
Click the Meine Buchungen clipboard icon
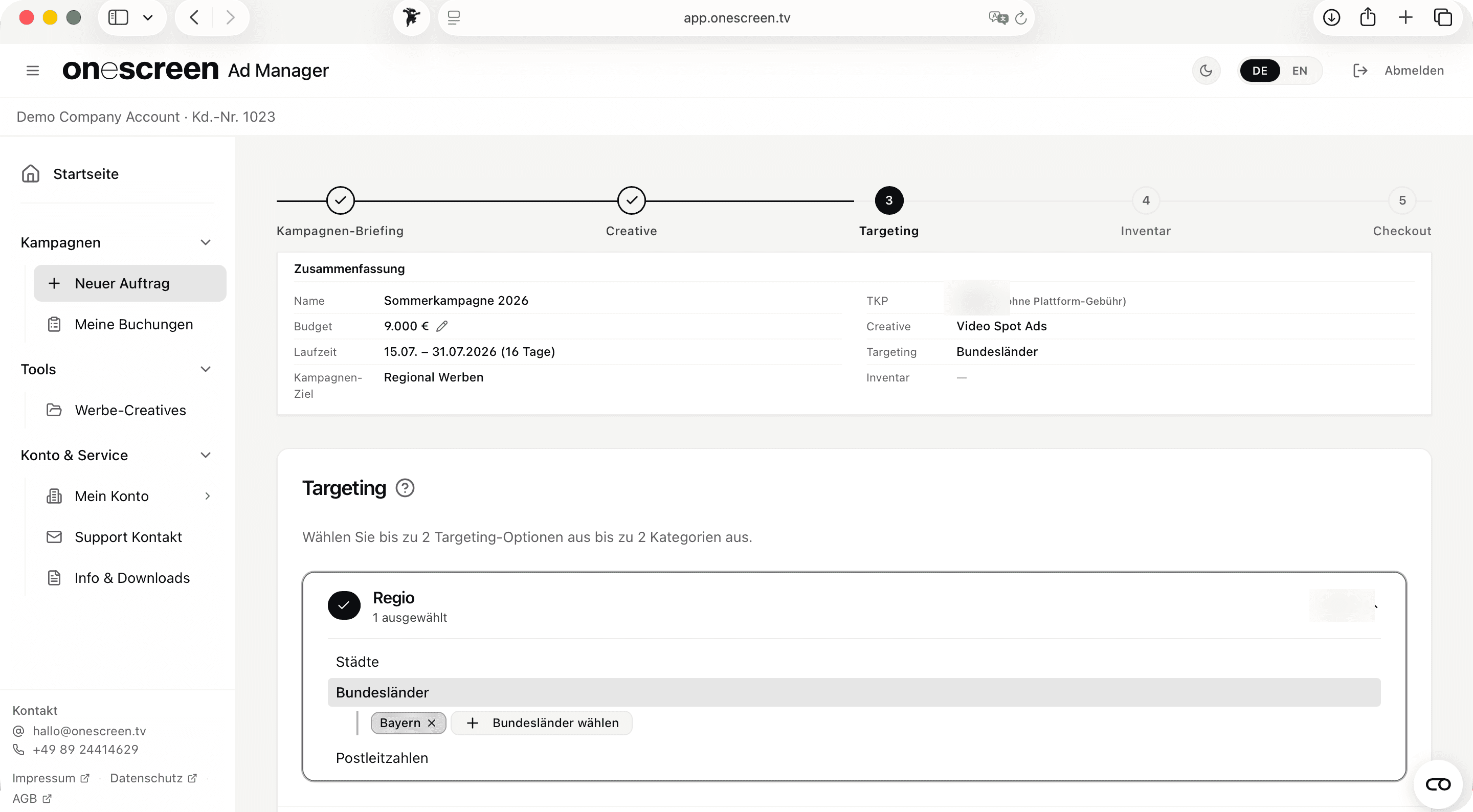pos(54,324)
